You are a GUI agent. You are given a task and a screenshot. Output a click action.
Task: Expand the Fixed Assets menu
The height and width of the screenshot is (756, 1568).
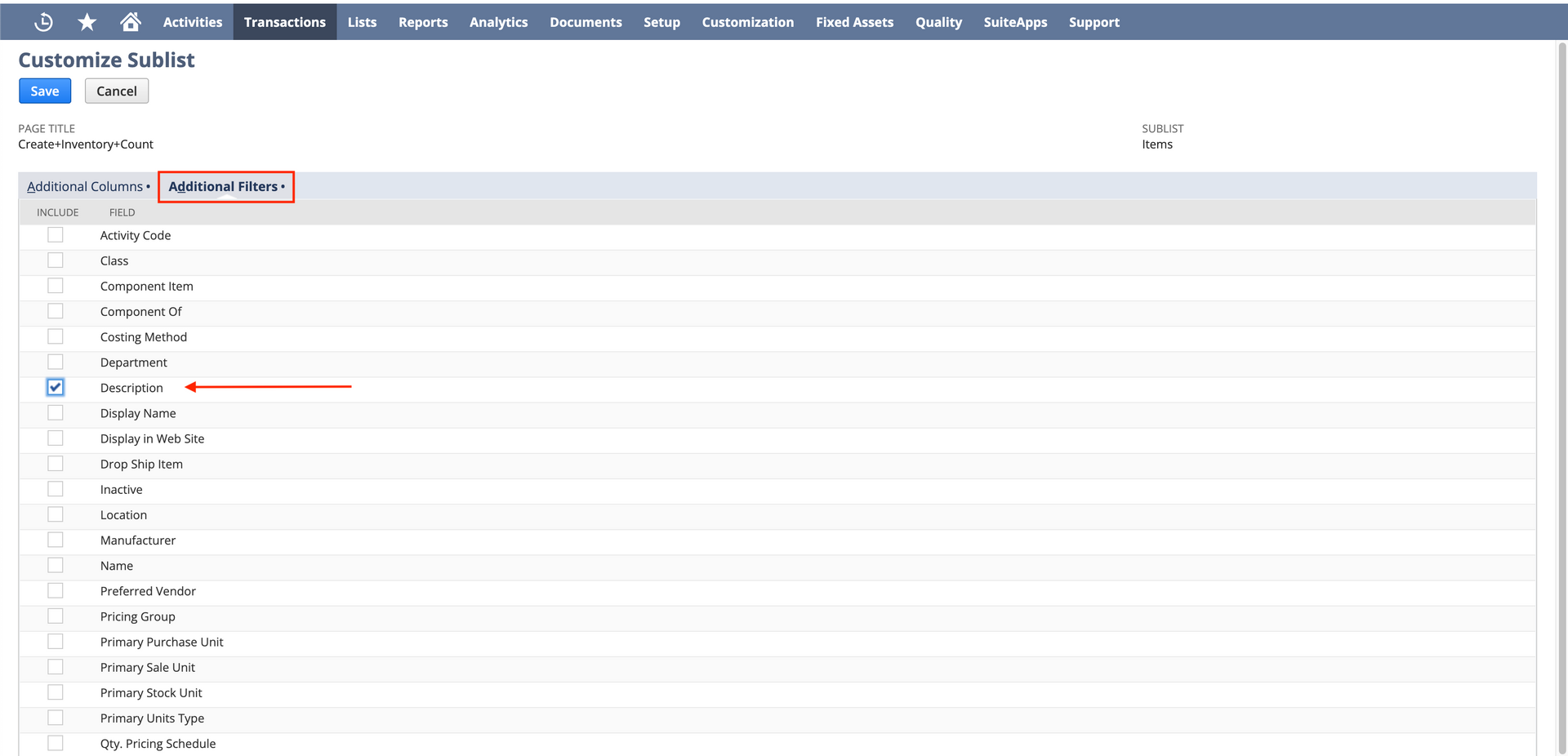pyautogui.click(x=854, y=22)
